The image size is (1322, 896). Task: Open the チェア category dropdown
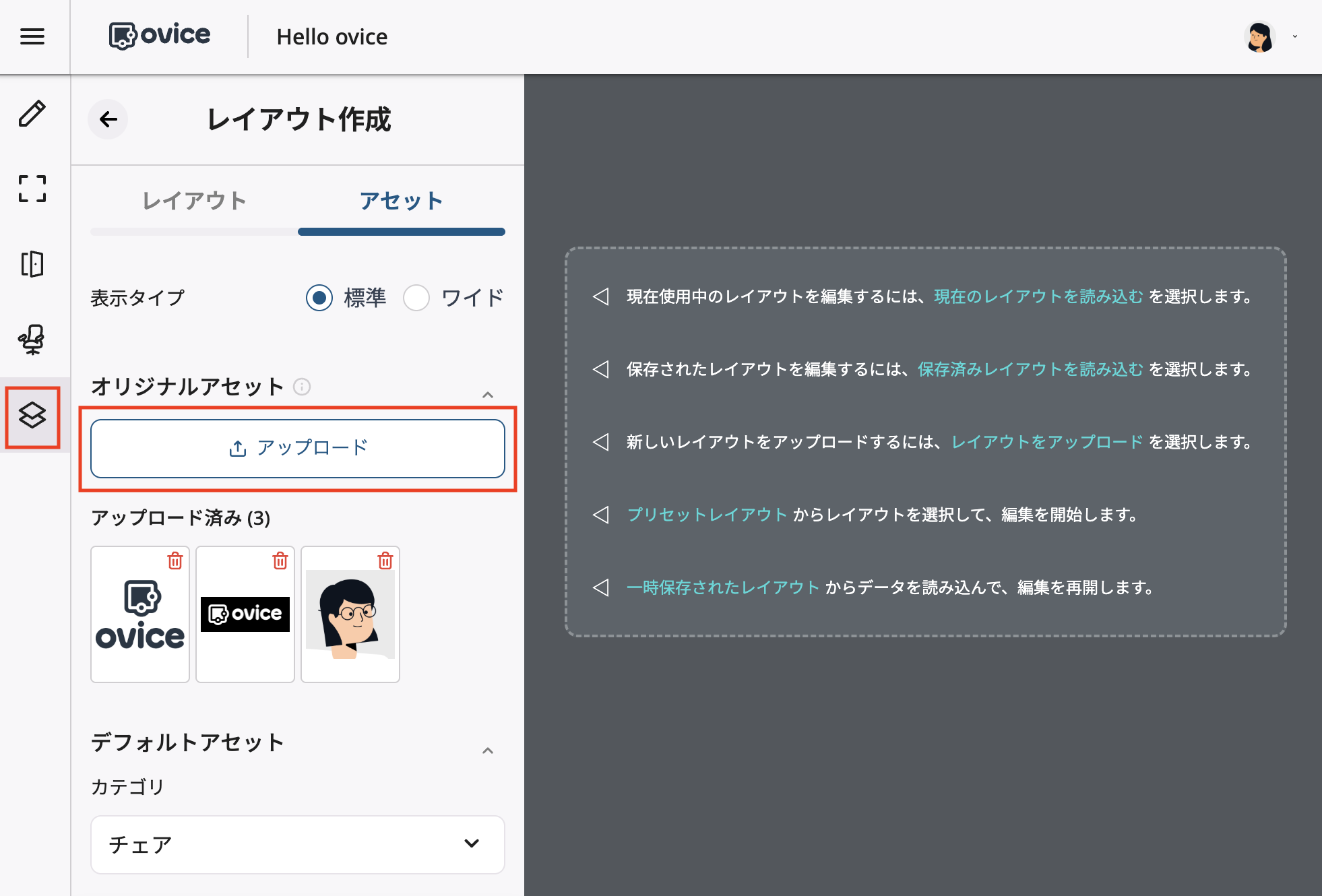(x=298, y=844)
